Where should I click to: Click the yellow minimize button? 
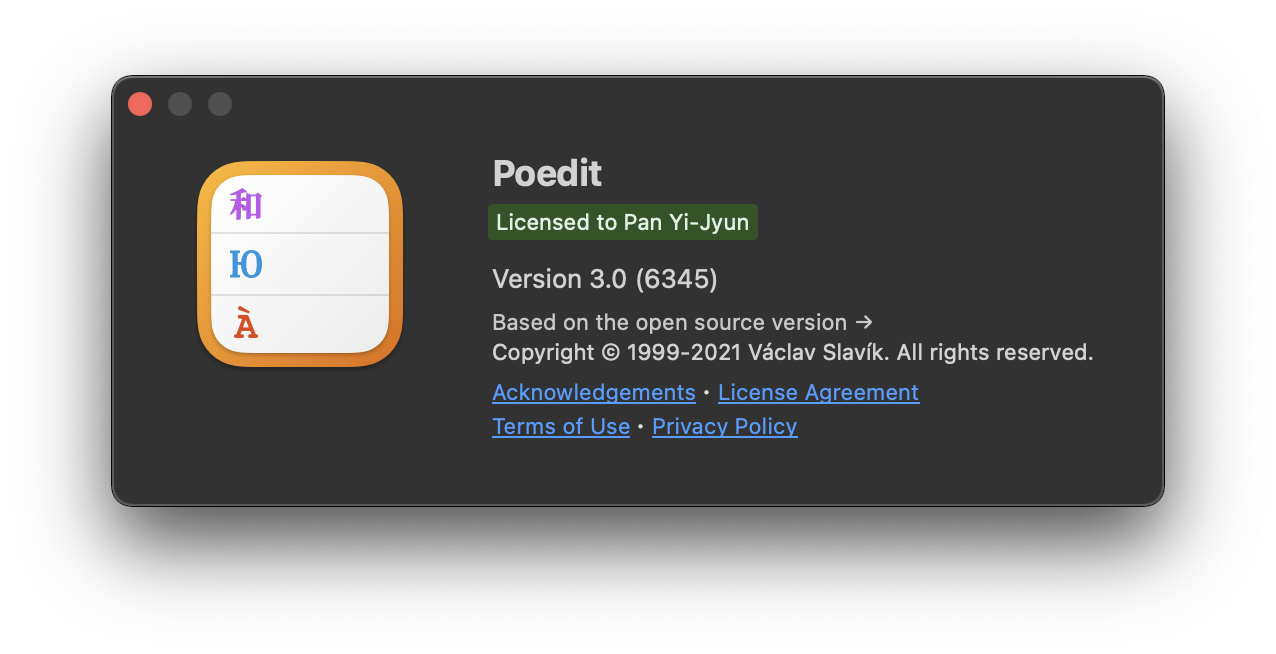pyautogui.click(x=180, y=104)
